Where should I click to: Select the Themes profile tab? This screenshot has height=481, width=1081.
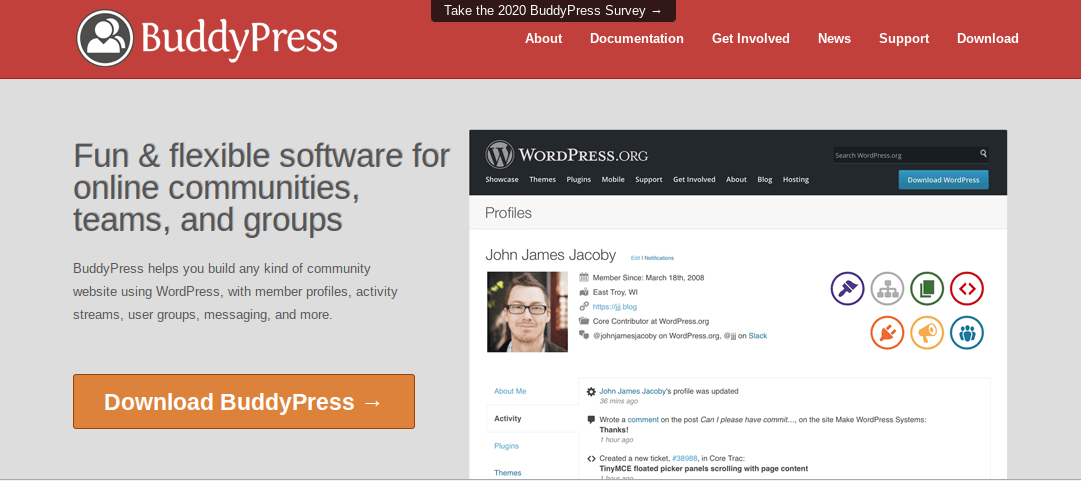(x=507, y=473)
